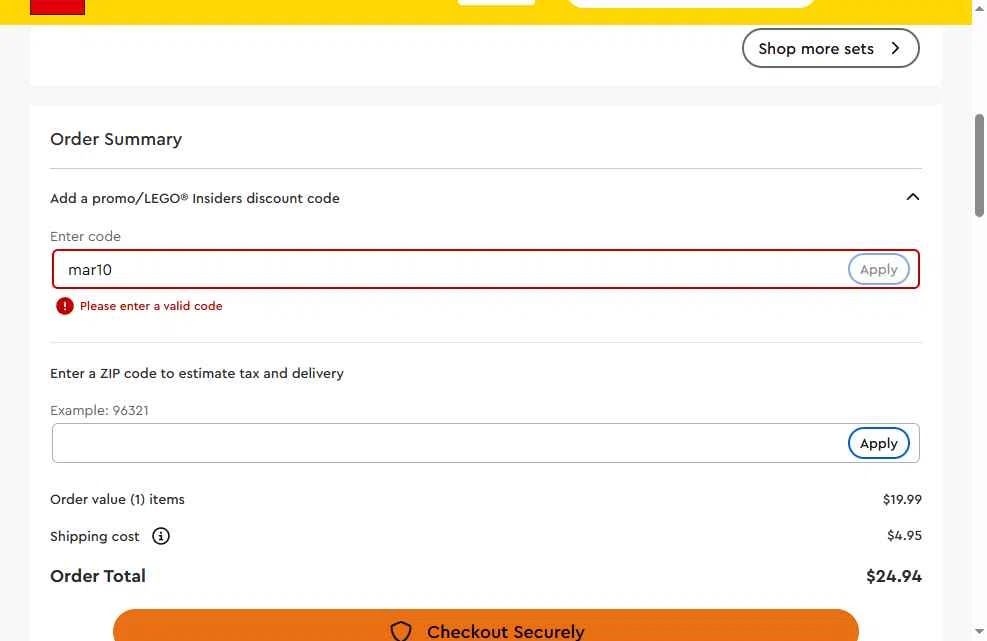987x641 pixels.
Task: Click the Order Summary heading
Action: pyautogui.click(x=116, y=139)
